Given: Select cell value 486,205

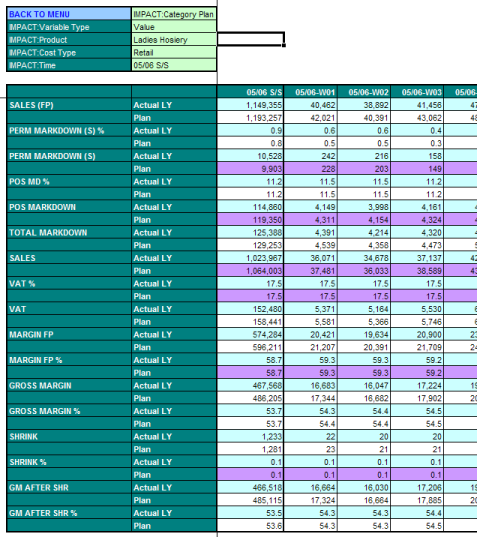Looking at the screenshot, I should [250, 398].
